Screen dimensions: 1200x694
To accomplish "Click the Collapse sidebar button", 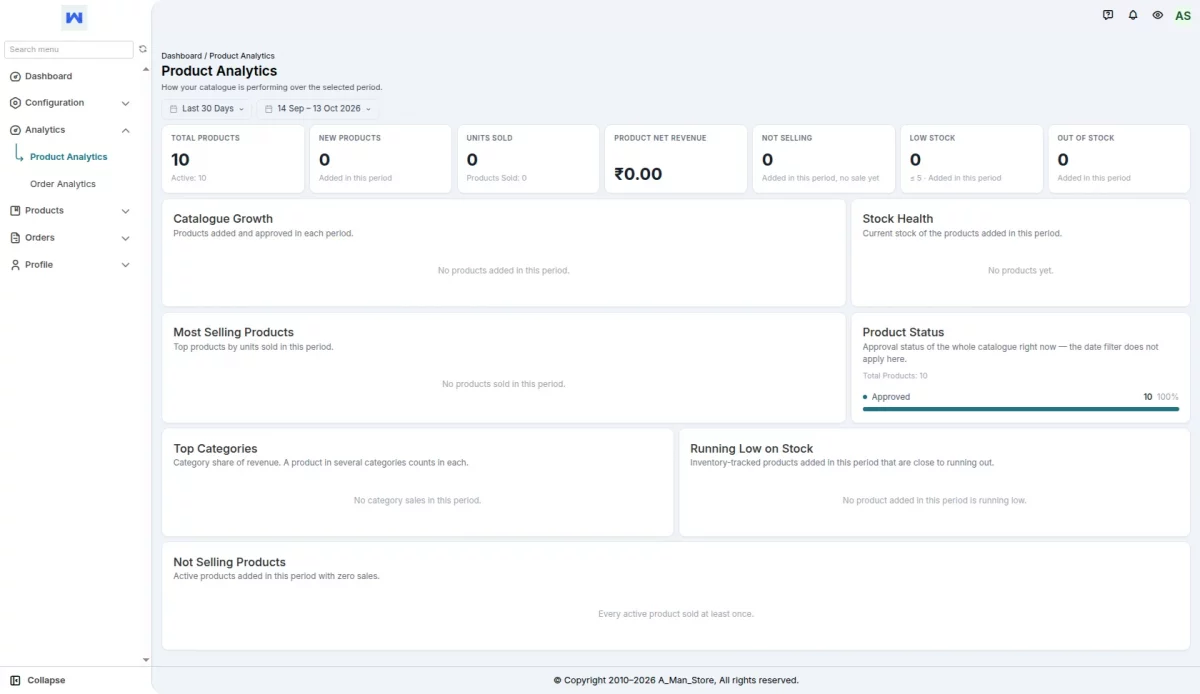I will tap(38, 680).
